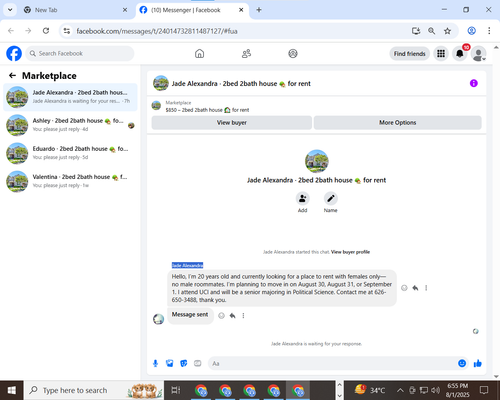Open conversation information purple icon

point(474,83)
